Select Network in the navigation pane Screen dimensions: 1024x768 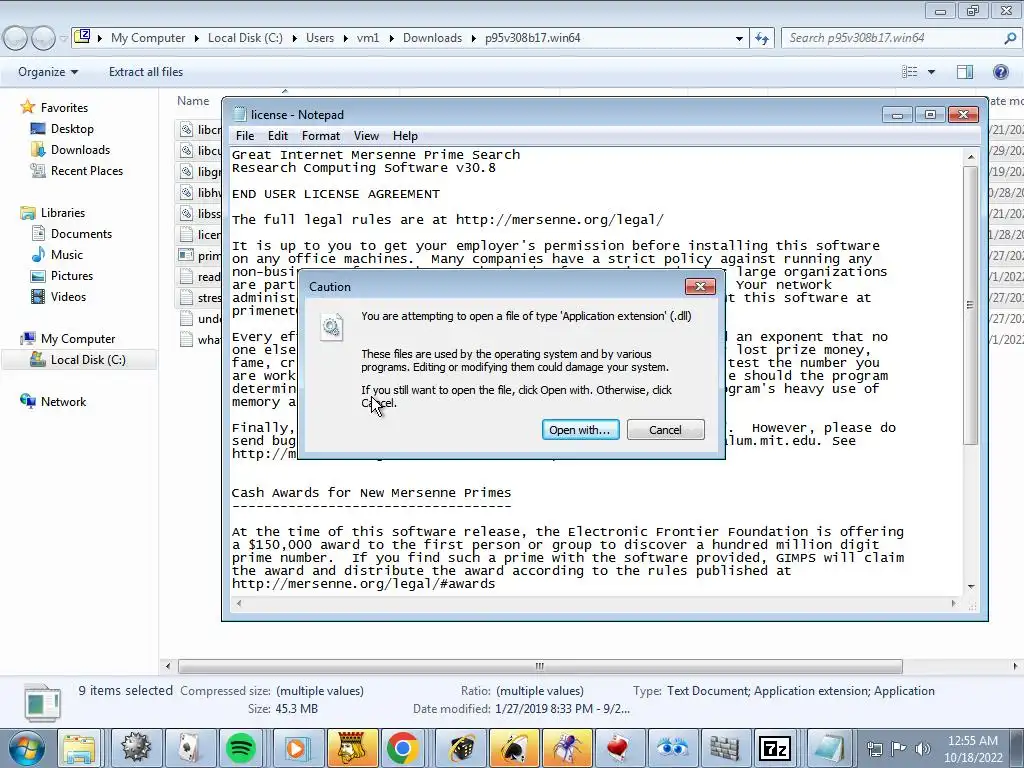(x=63, y=402)
